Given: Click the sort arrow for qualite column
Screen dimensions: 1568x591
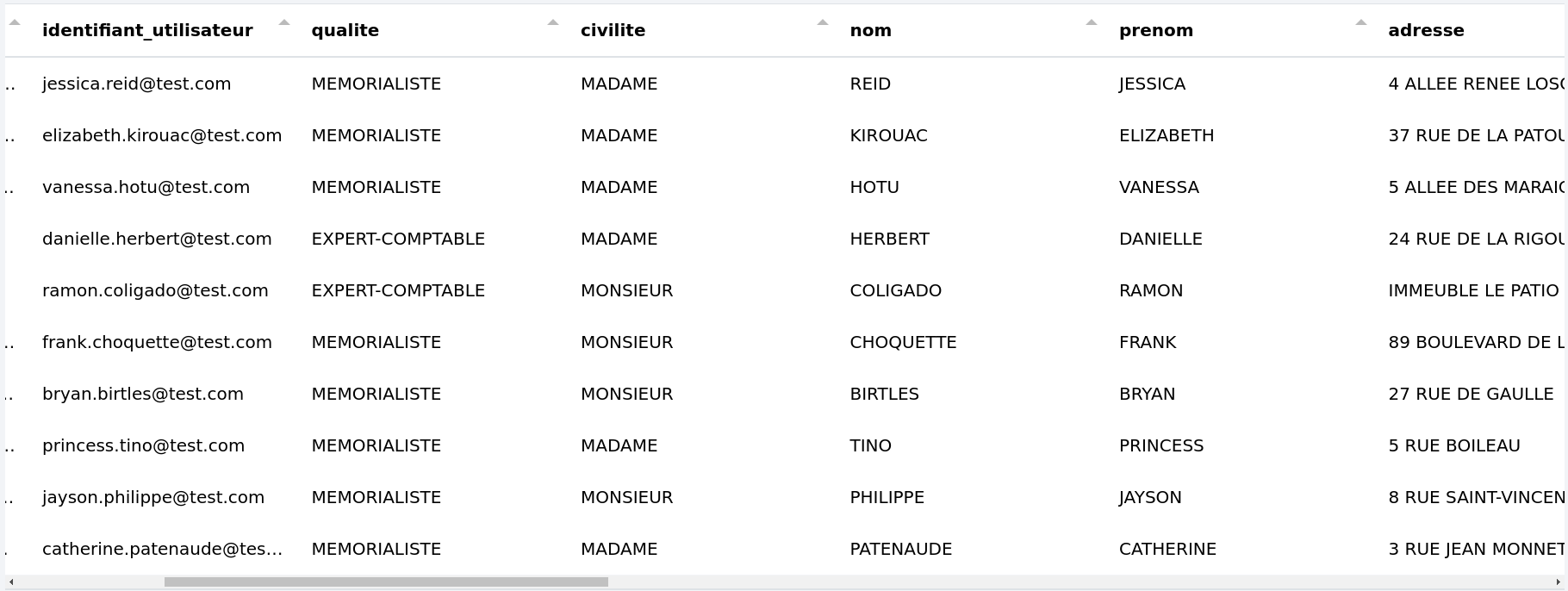Looking at the screenshot, I should 553,22.
